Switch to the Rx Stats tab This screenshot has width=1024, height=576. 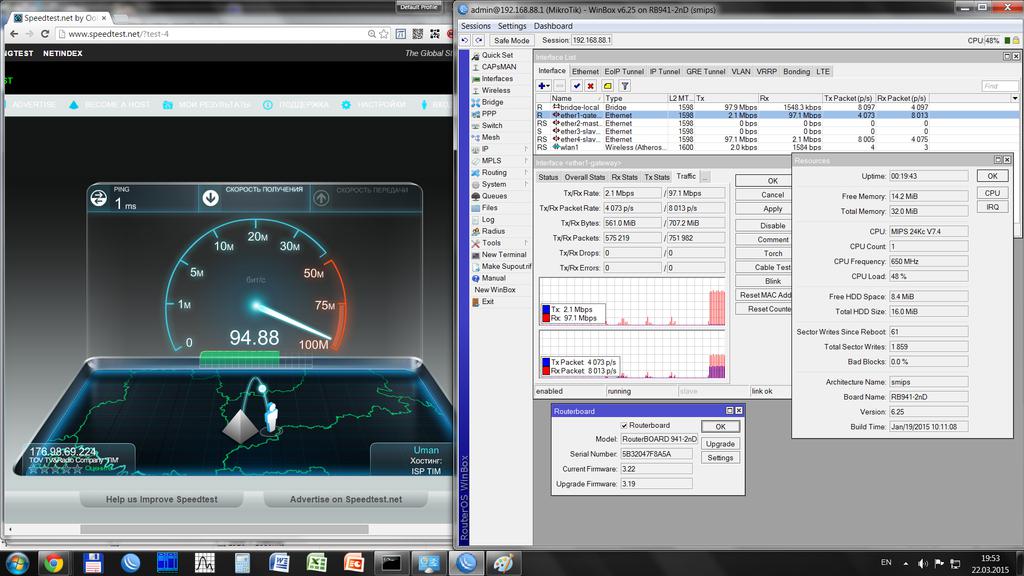coord(624,177)
